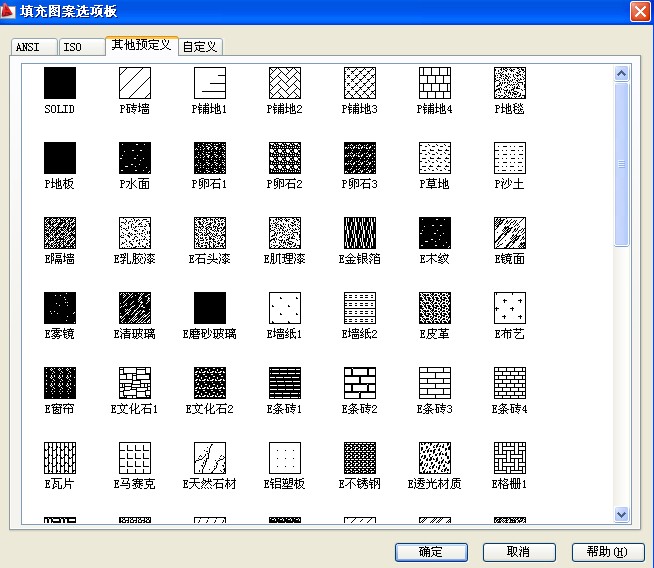Pick the P铺地1 pattern swatch

pyautogui.click(x=210, y=83)
